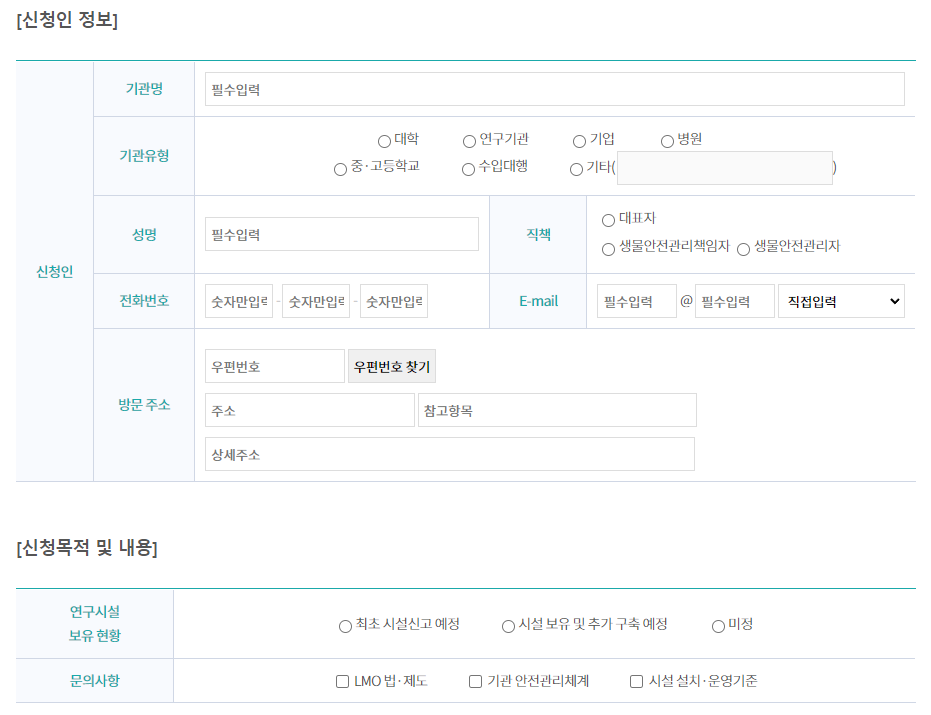Select 생물안전관리책임자 position radio
Image resolution: width=931 pixels, height=715 pixels.
608,249
